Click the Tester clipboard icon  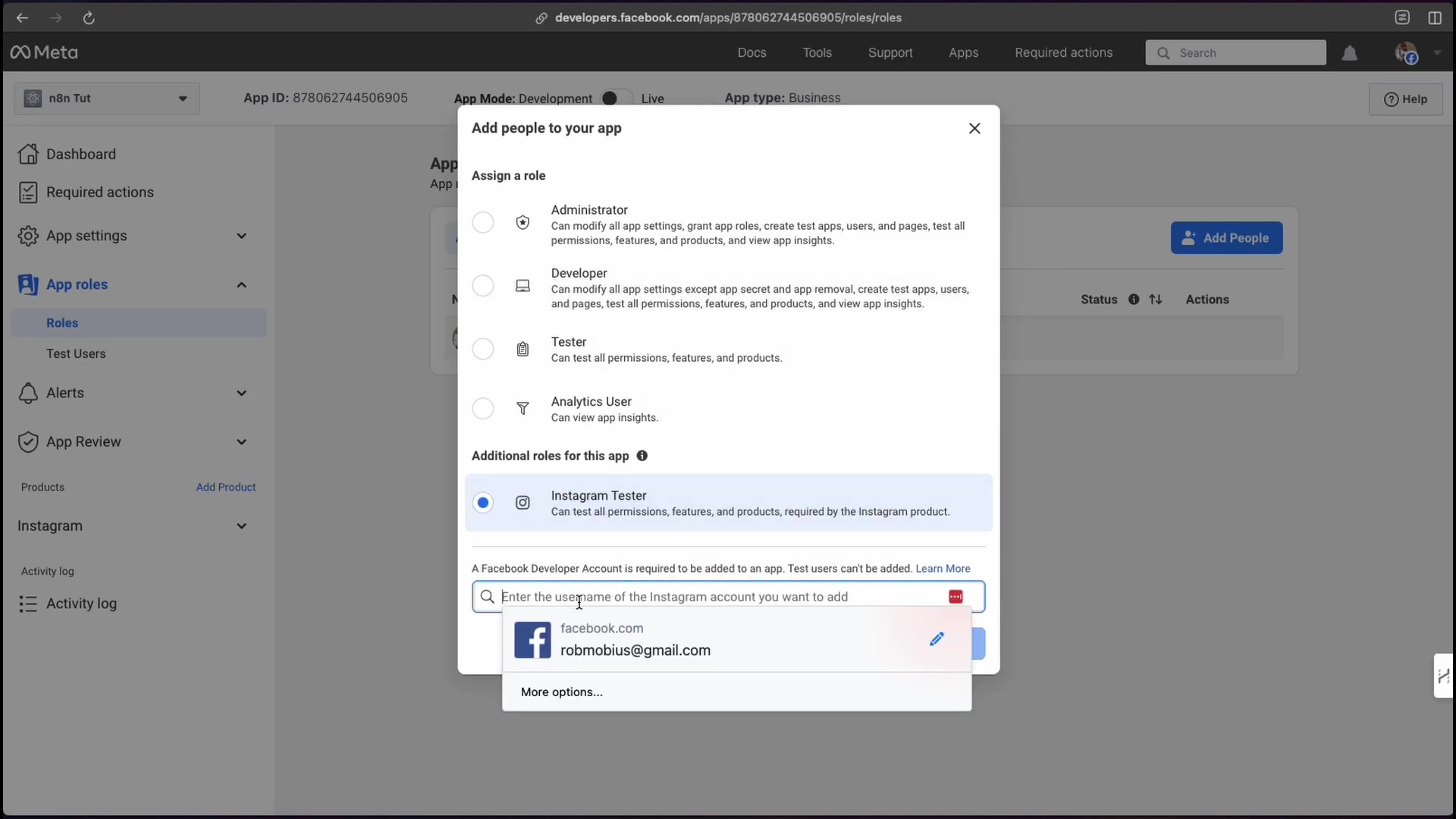(x=522, y=349)
